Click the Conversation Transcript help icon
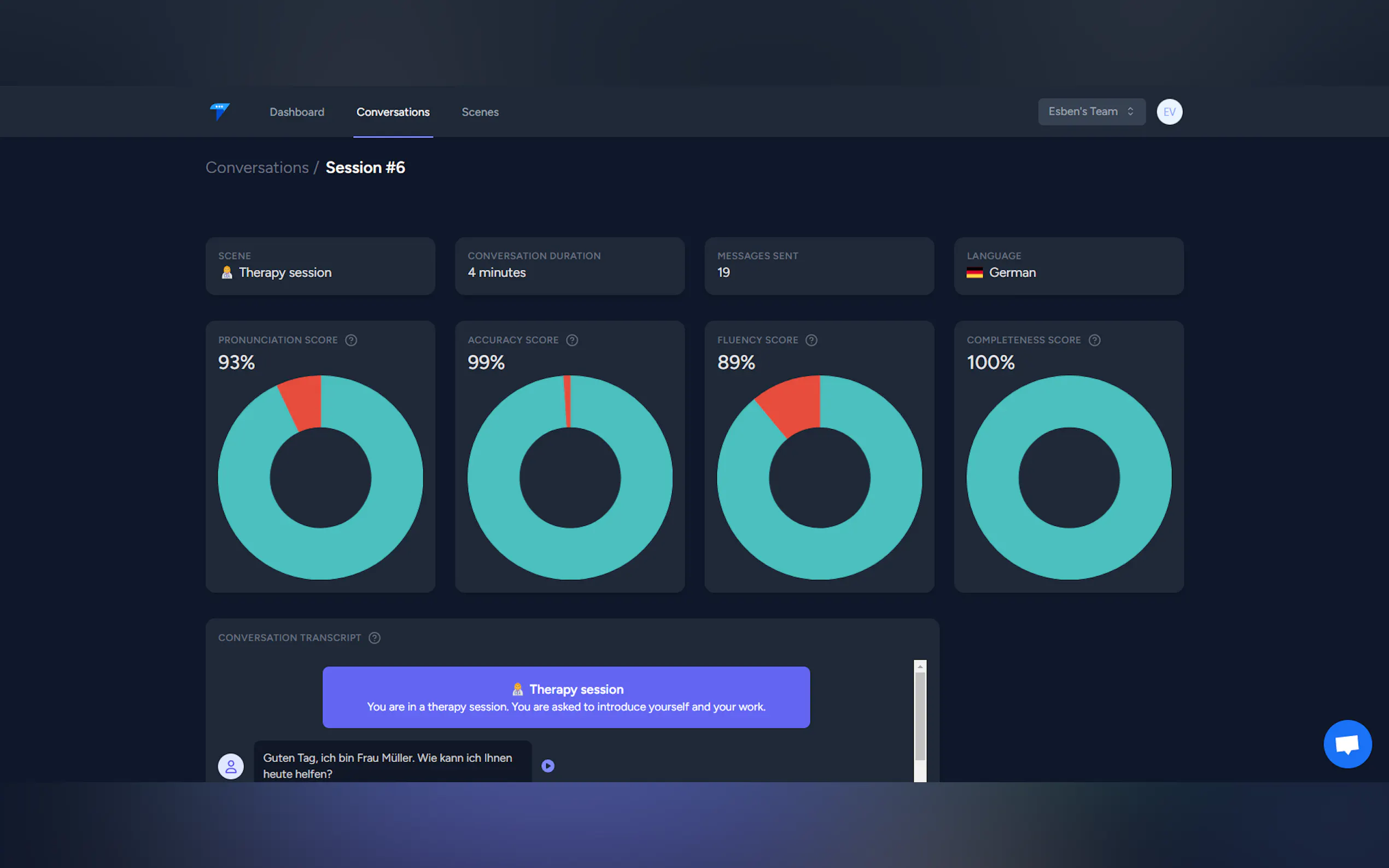This screenshot has height=868, width=1389. (x=375, y=638)
